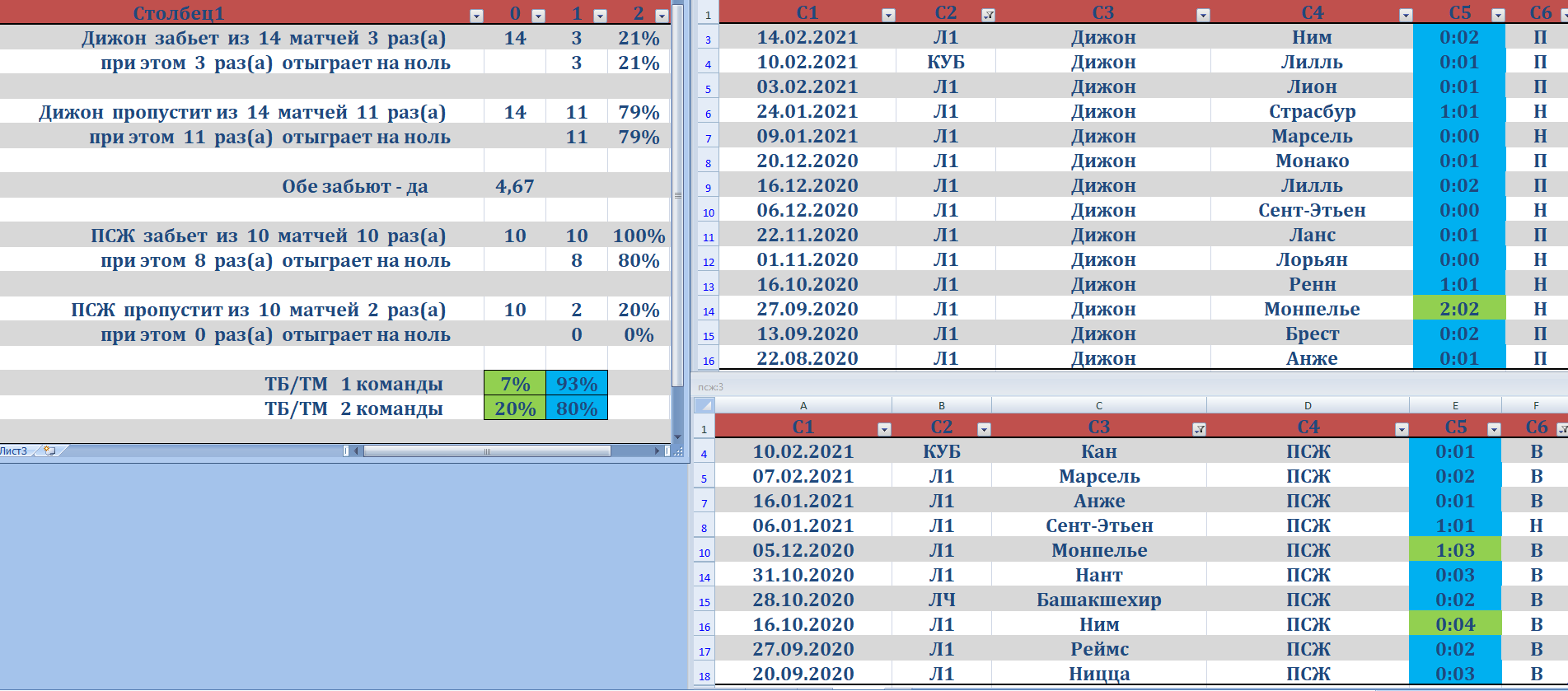Select green 1:03 score cell in Монпелье row
This screenshot has width=1568, height=691.
click(1455, 550)
